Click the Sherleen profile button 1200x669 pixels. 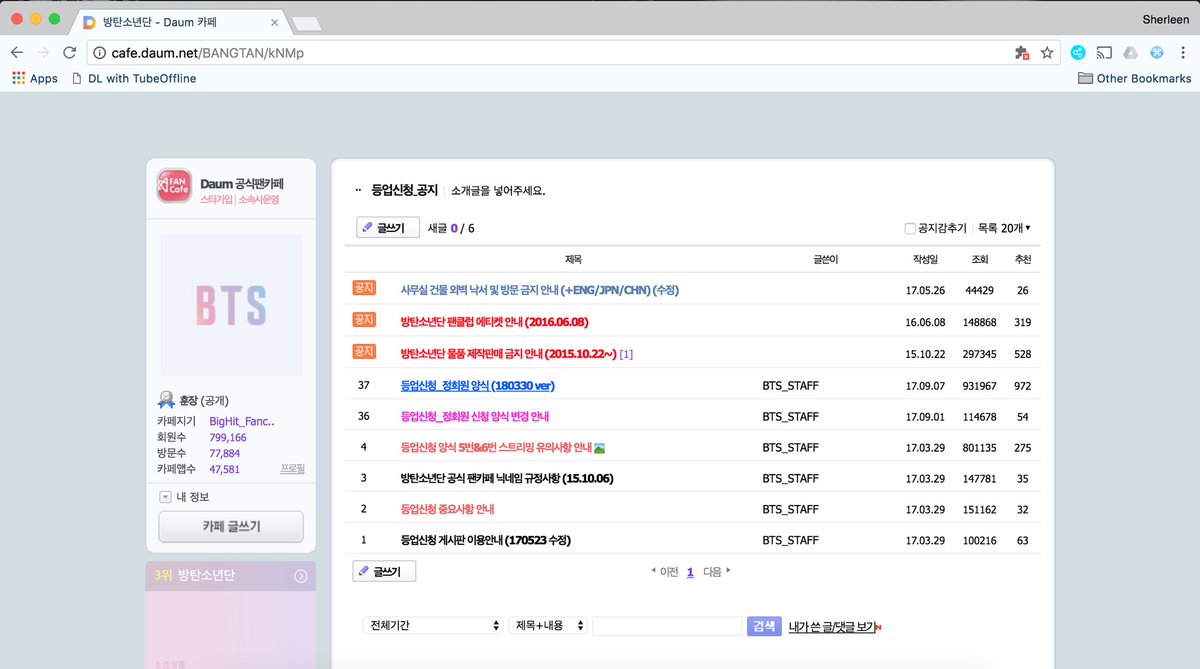pos(1166,19)
